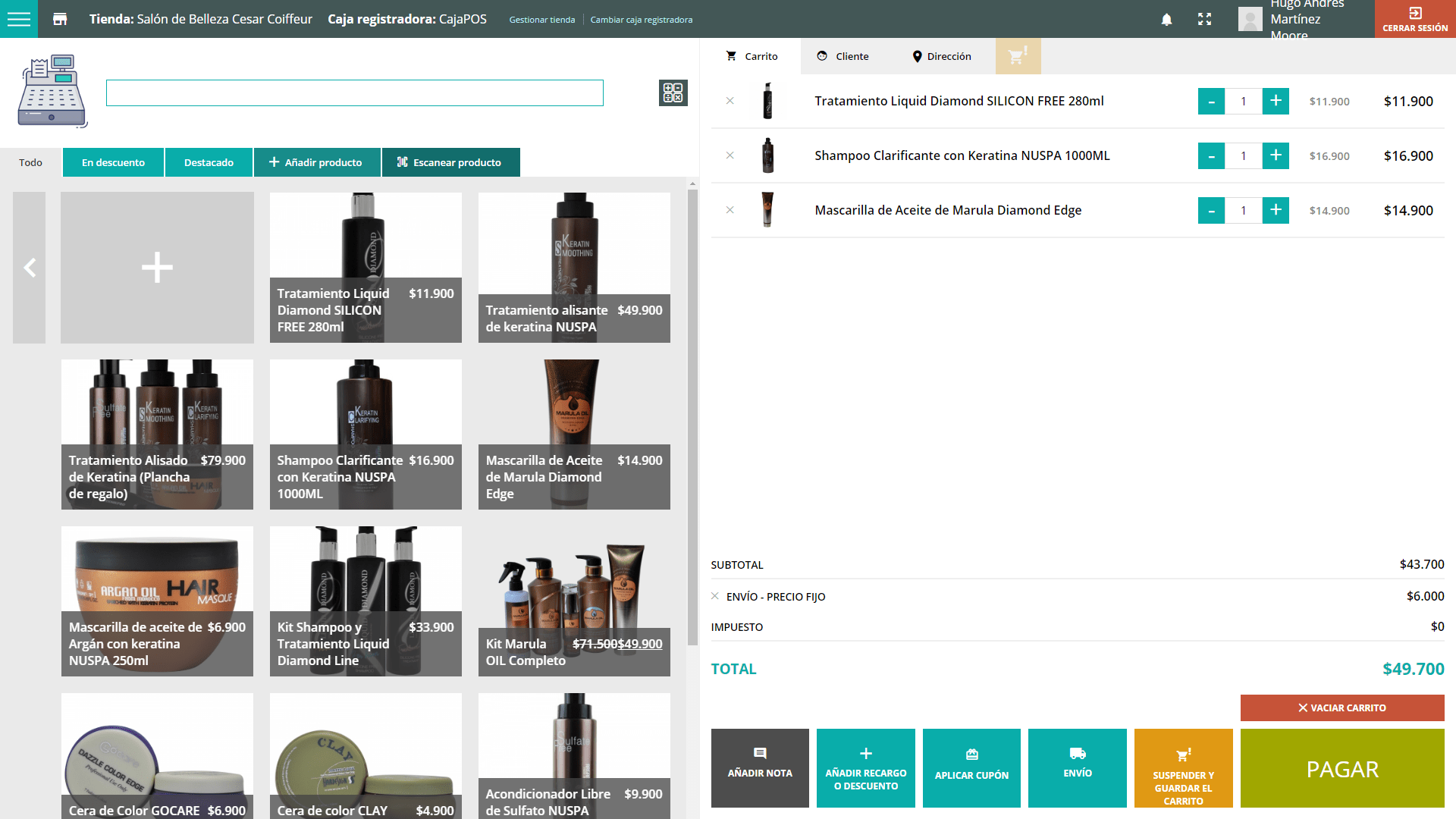Screen dimensions: 1456x819
Task: Go back with left chevron arrow
Action: [29, 268]
